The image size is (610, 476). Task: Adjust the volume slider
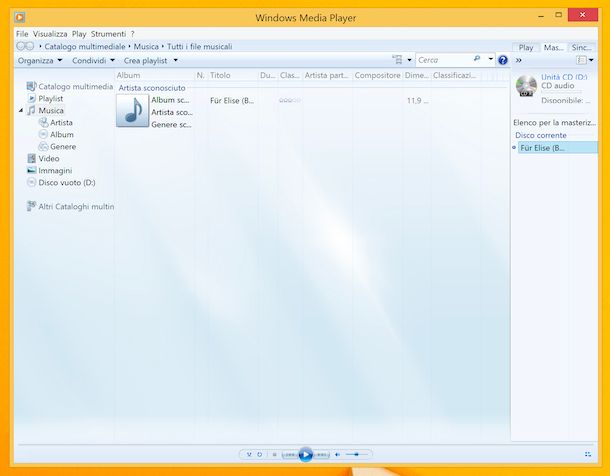pyautogui.click(x=356, y=454)
